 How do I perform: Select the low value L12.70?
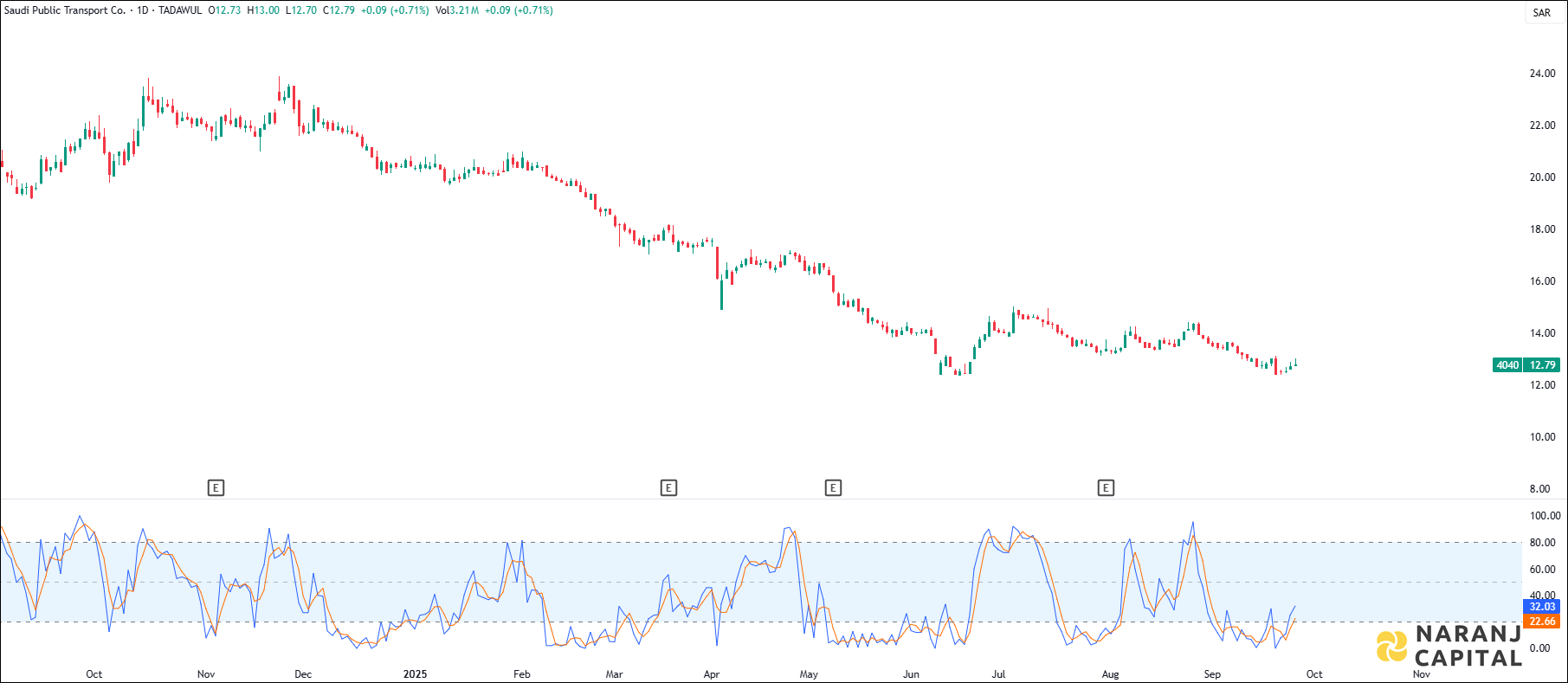301,10
